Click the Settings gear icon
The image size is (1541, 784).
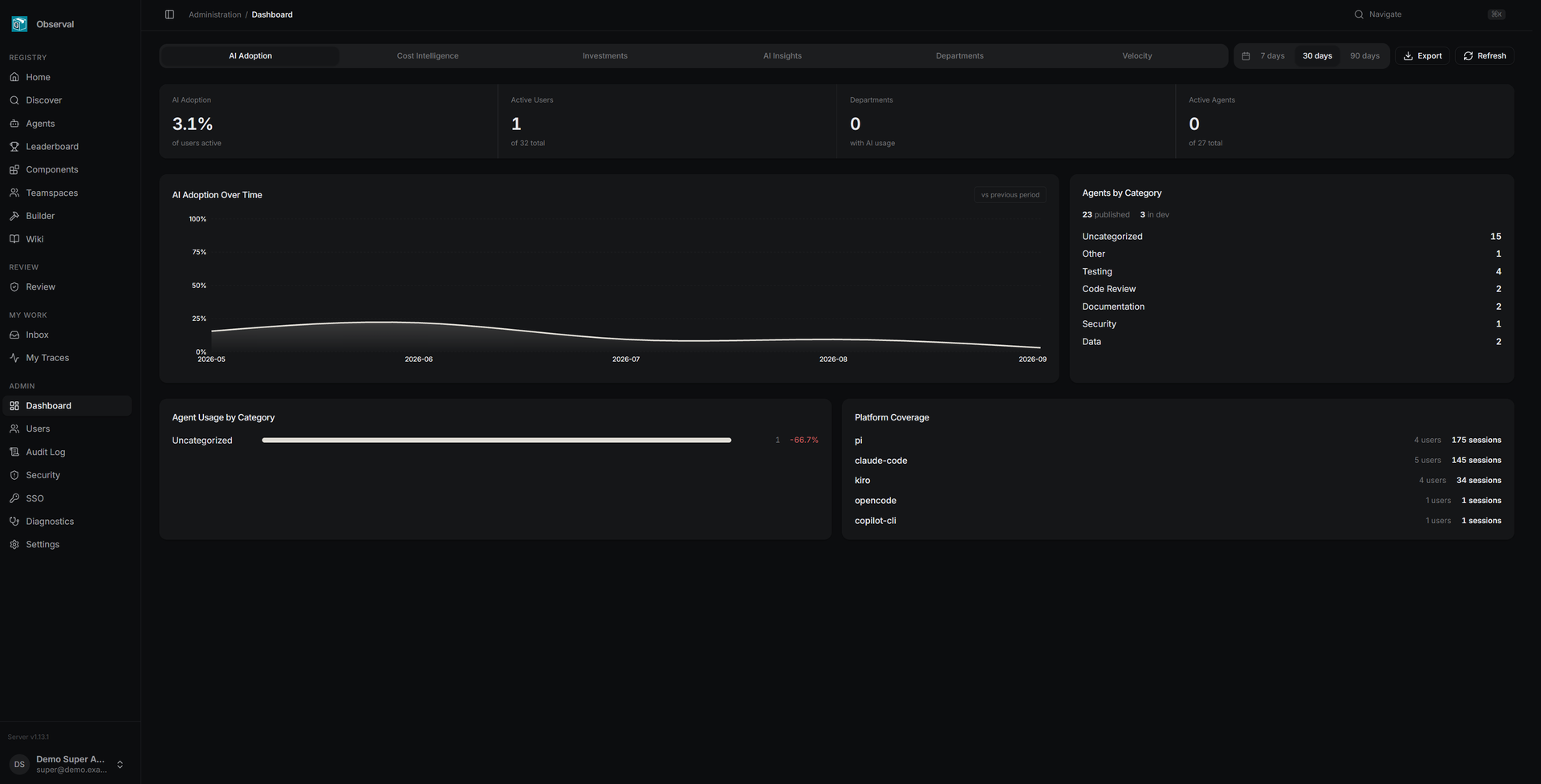point(14,544)
